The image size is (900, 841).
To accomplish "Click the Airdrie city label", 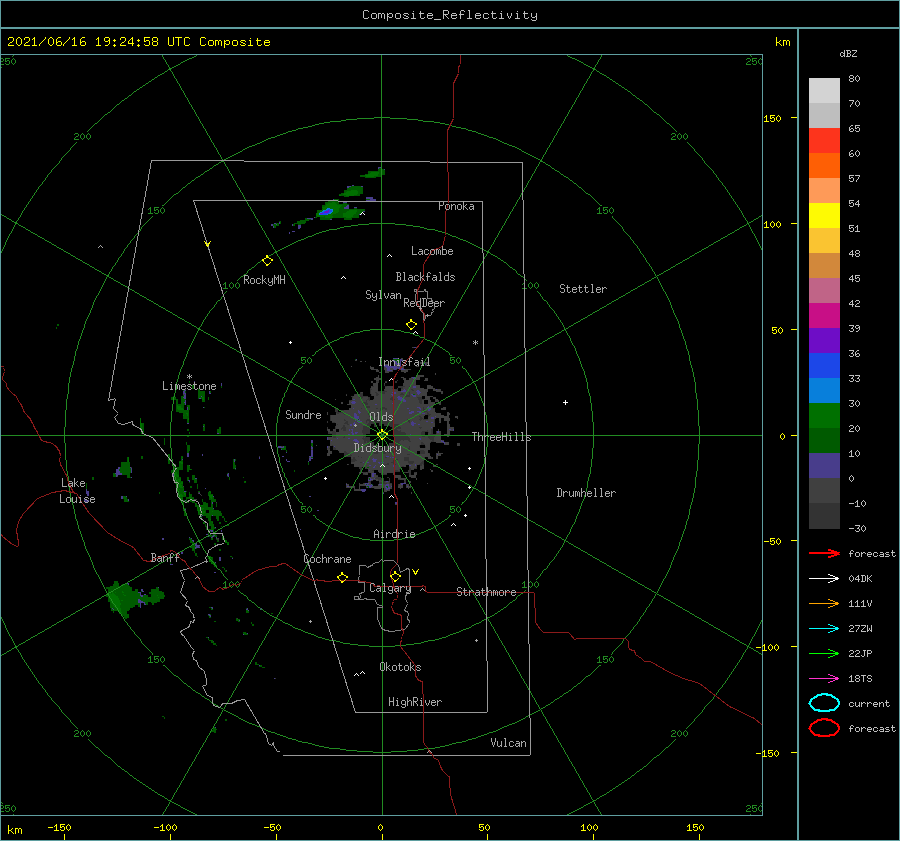I will pos(394,534).
